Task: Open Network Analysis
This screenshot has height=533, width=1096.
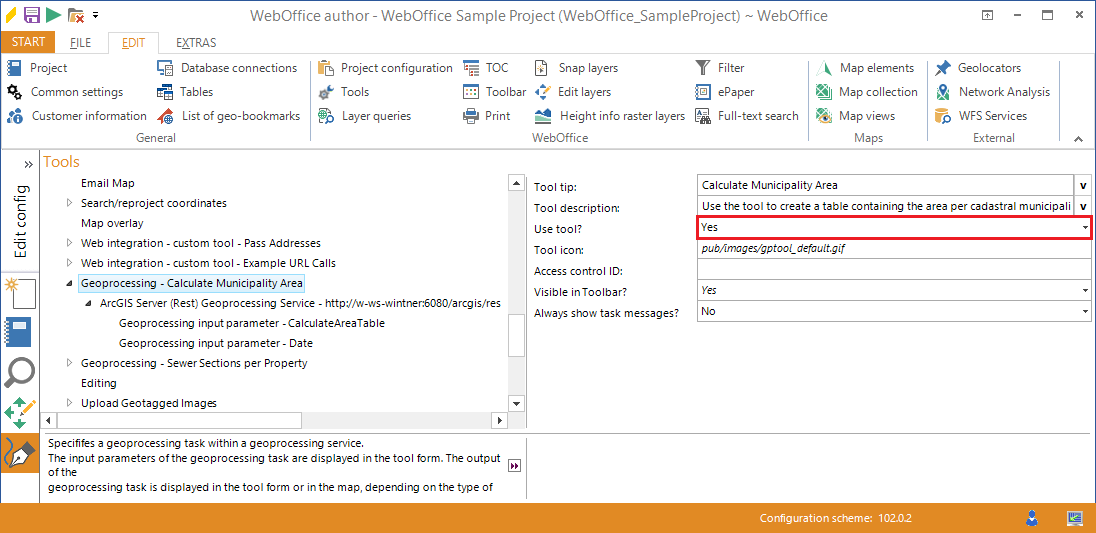Action: (x=993, y=92)
